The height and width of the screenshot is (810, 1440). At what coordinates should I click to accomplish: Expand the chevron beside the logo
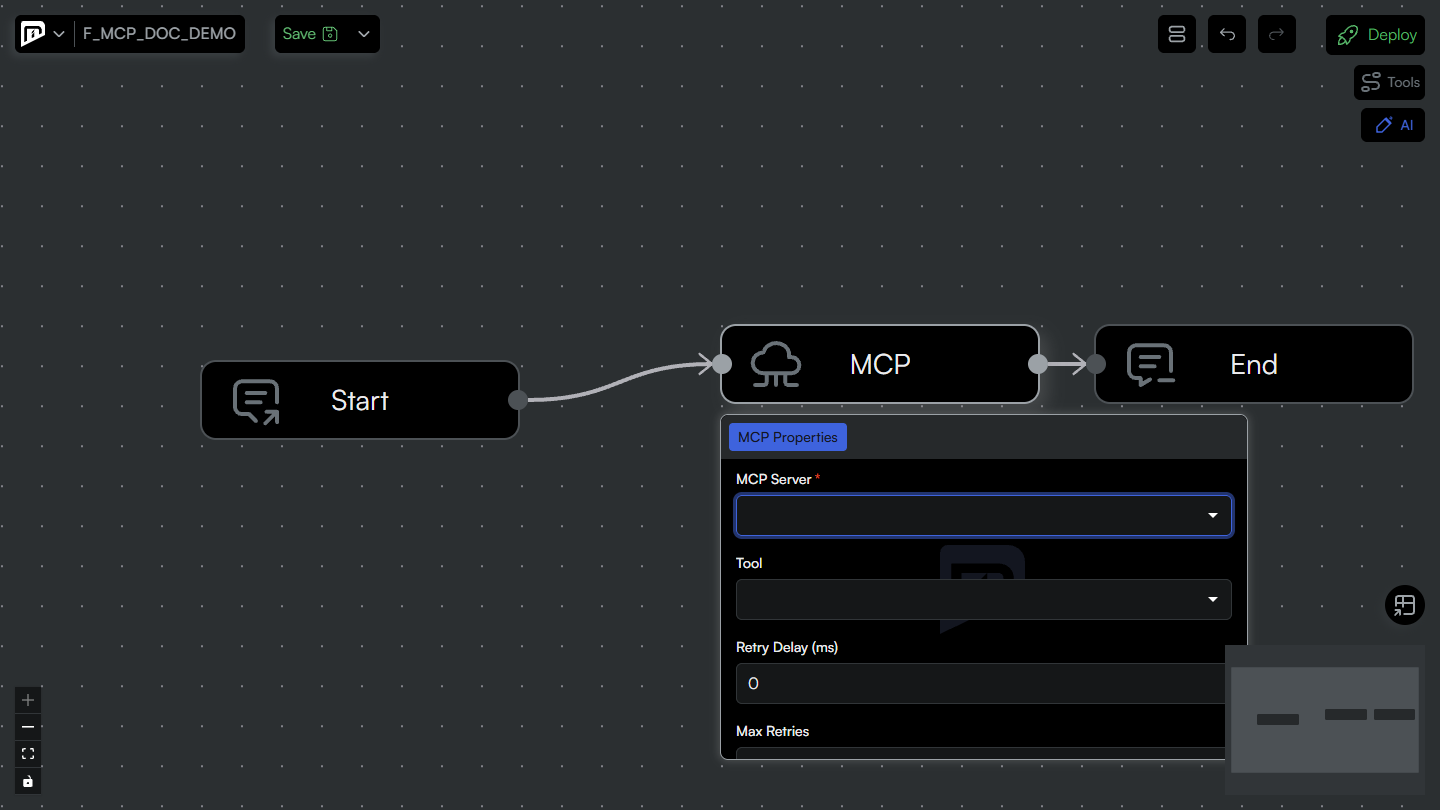(59, 34)
